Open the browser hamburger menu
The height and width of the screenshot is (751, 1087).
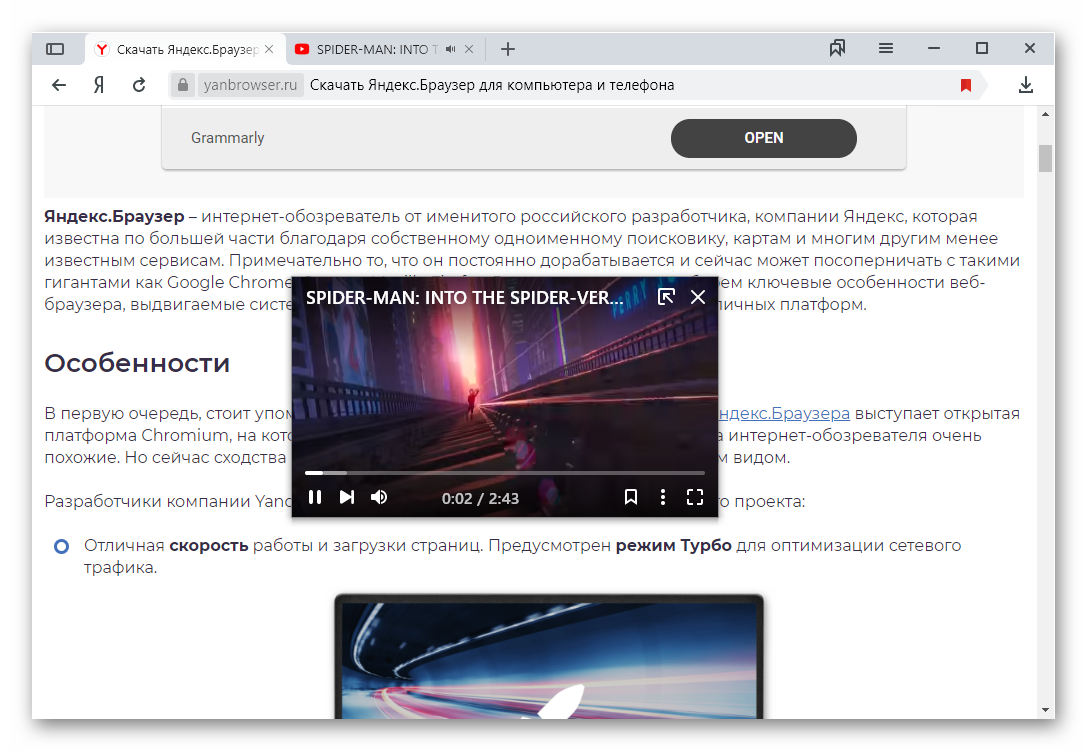point(885,48)
